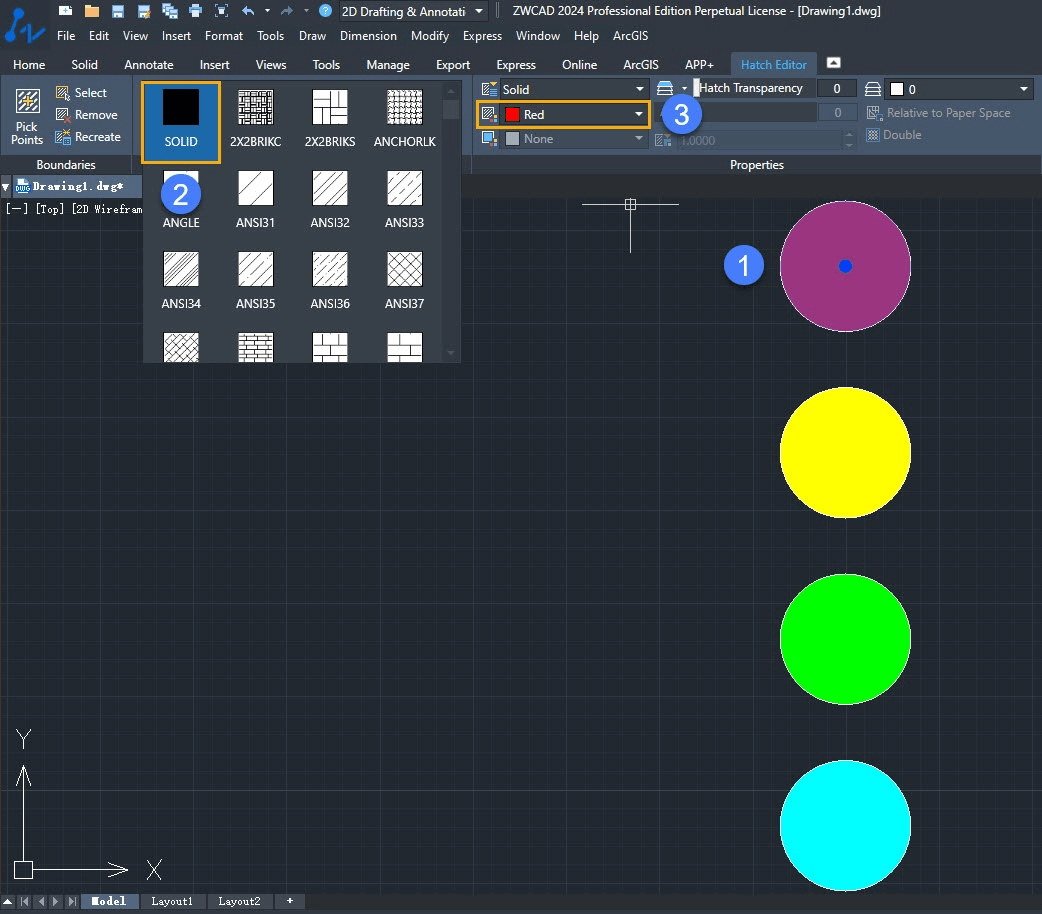
Task: Jump to the last layout tab arrow
Action: (72, 901)
